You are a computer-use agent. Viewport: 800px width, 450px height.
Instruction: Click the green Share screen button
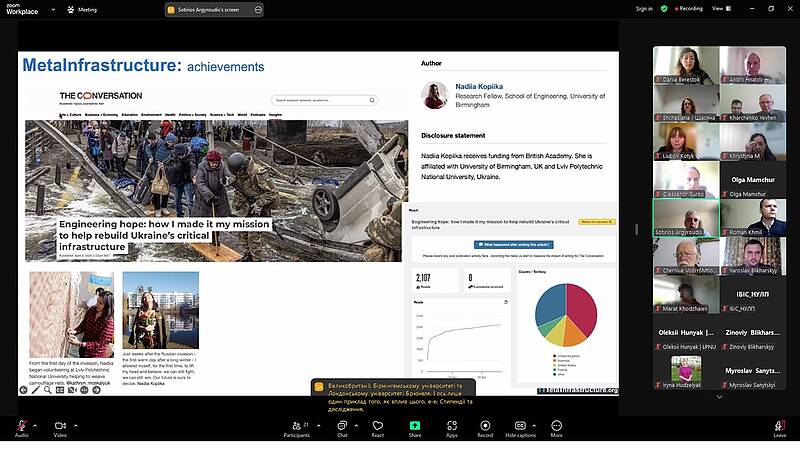415,428
